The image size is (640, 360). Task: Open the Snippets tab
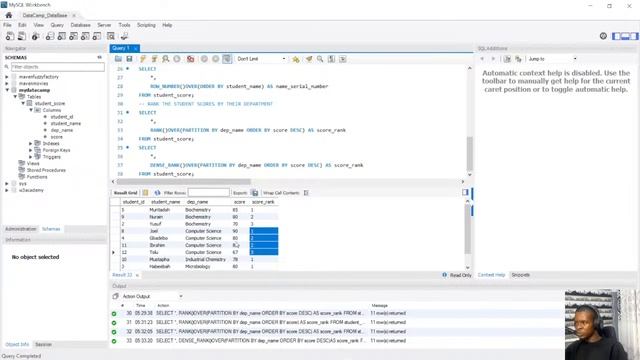pyautogui.click(x=520, y=275)
